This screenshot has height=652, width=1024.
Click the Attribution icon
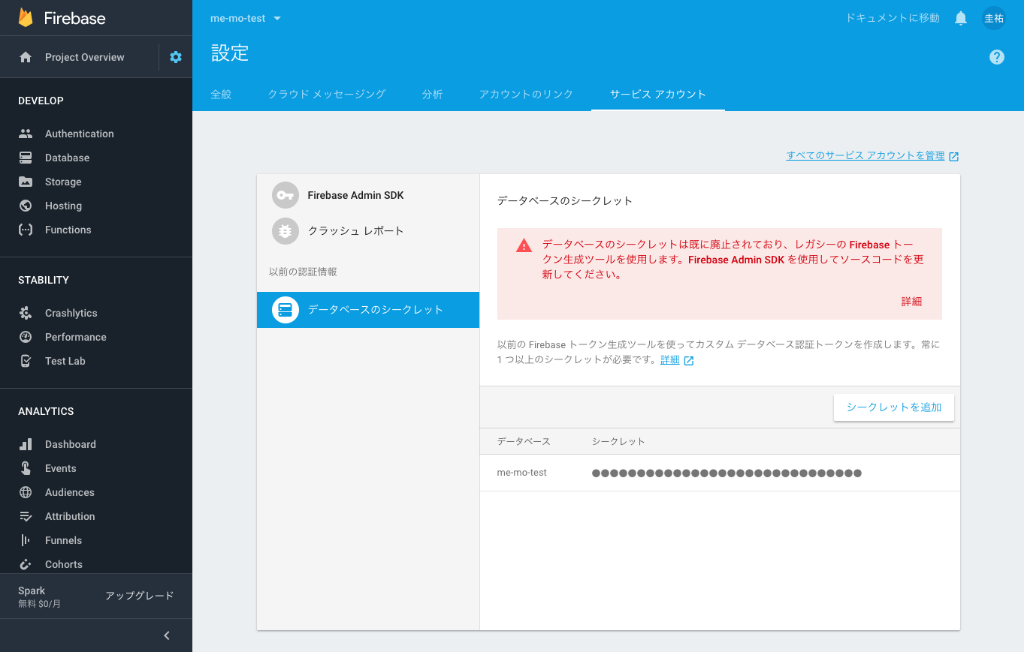pyautogui.click(x=25, y=516)
